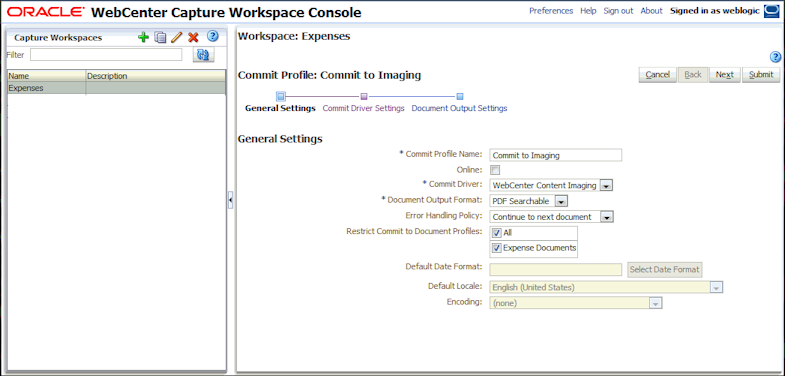Open help icon in Workspace Expenses pane
The height and width of the screenshot is (376, 785).
pyautogui.click(x=775, y=57)
